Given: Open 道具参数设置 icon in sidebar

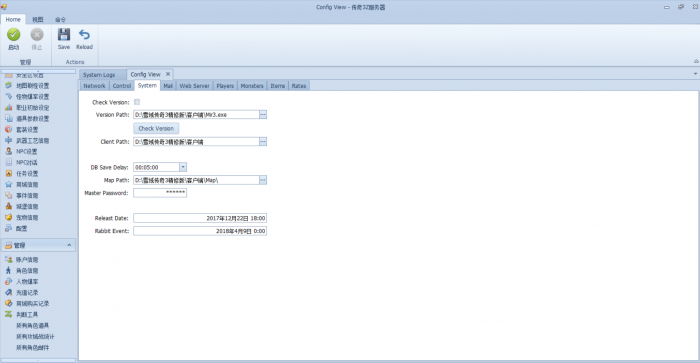Looking at the screenshot, I should (8, 118).
